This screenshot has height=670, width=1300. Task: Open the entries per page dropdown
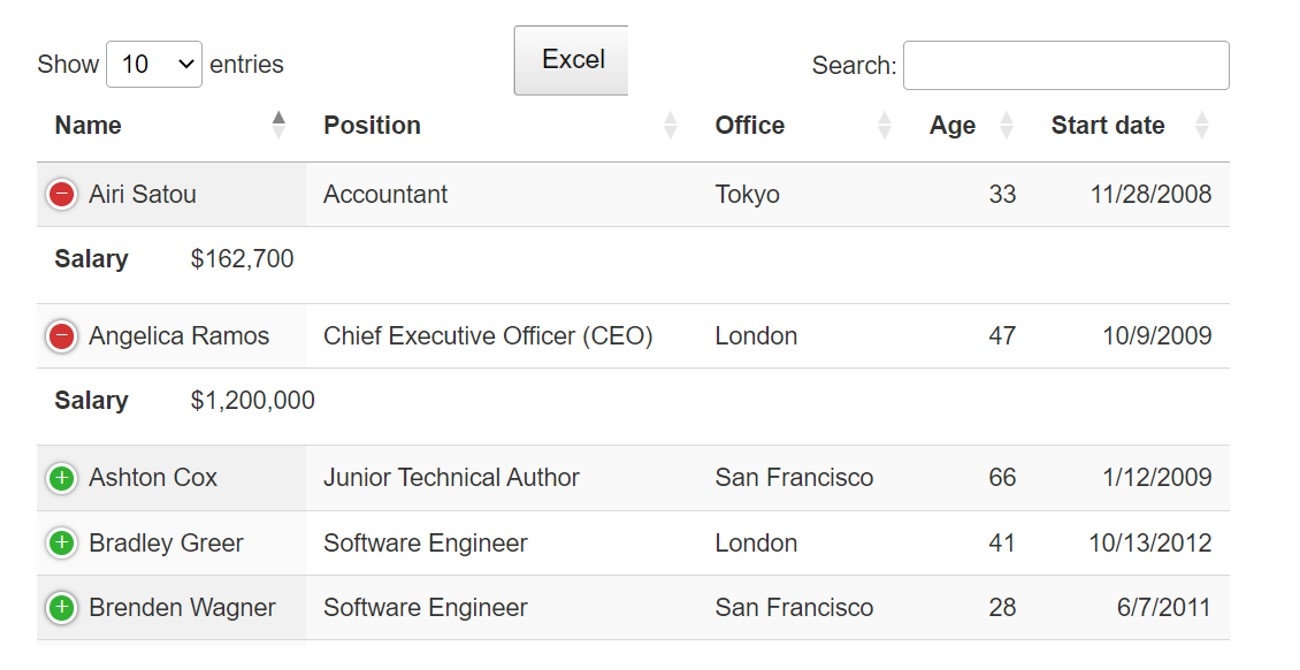point(154,65)
